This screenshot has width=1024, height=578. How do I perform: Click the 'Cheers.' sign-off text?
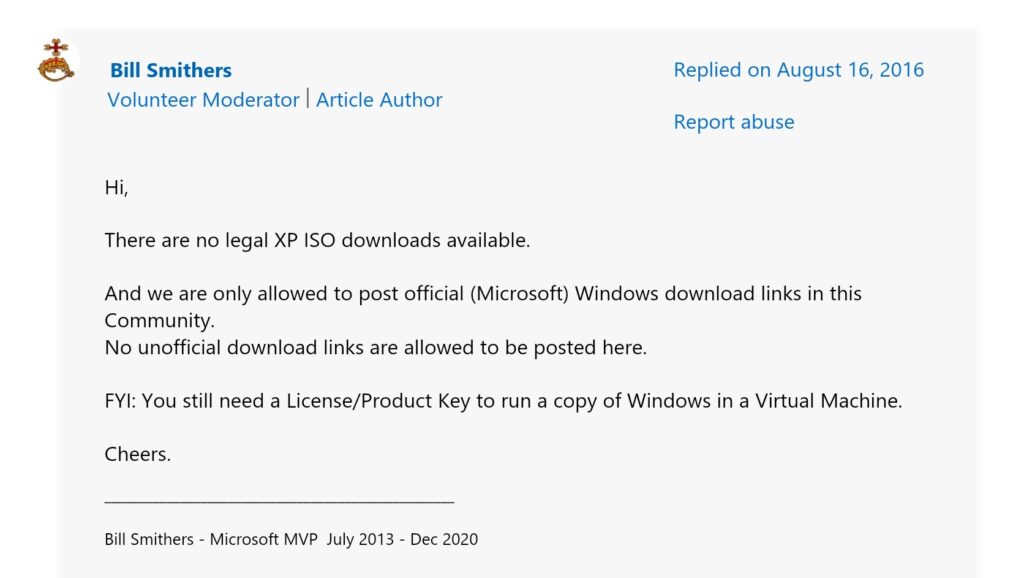point(138,454)
